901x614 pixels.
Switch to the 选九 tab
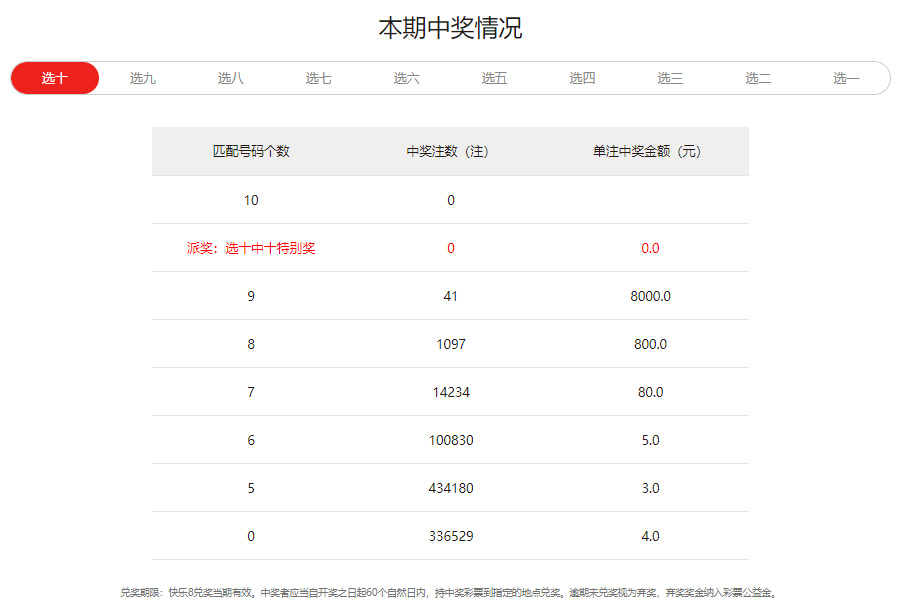[143, 78]
